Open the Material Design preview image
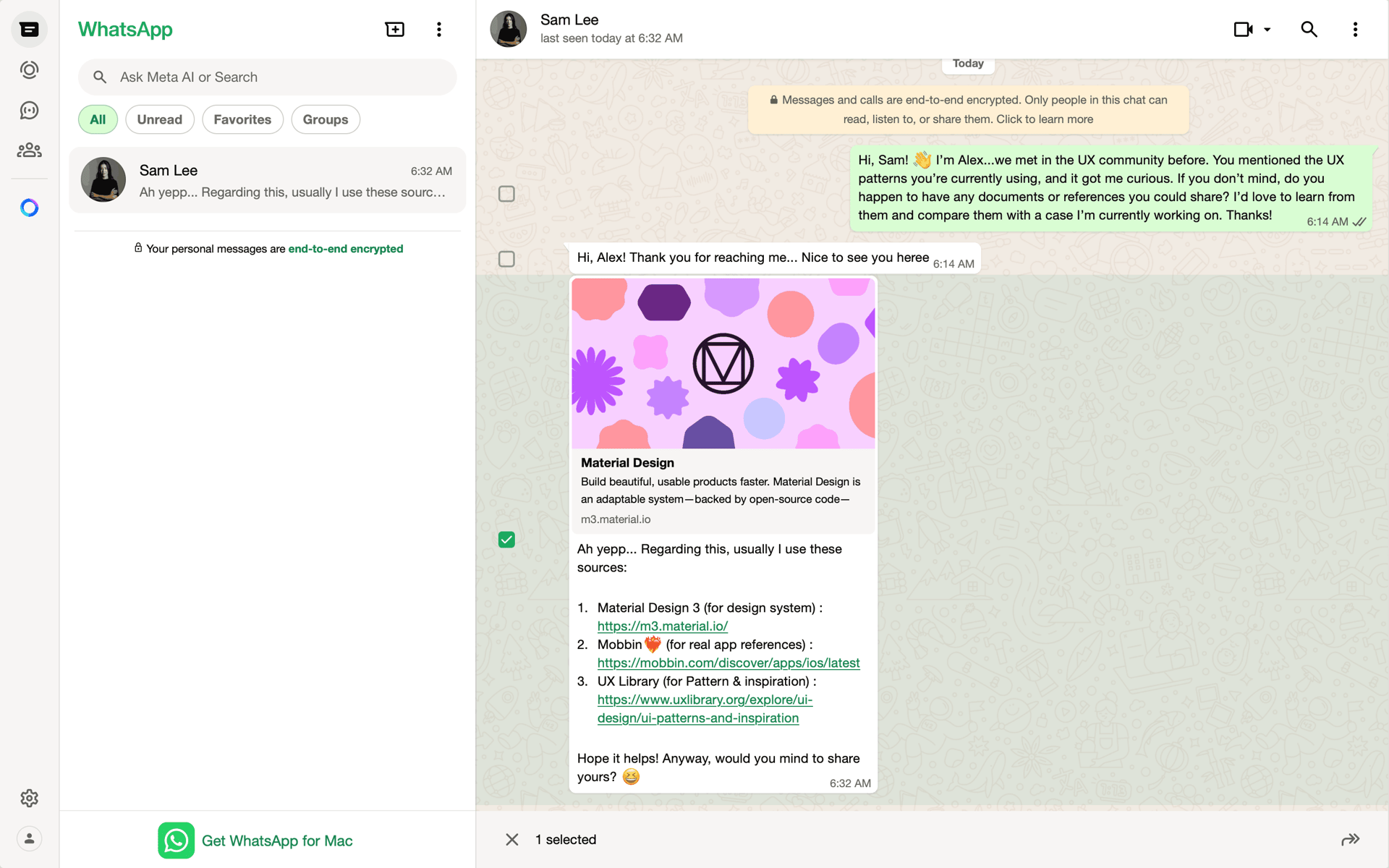The image size is (1389, 868). (723, 364)
